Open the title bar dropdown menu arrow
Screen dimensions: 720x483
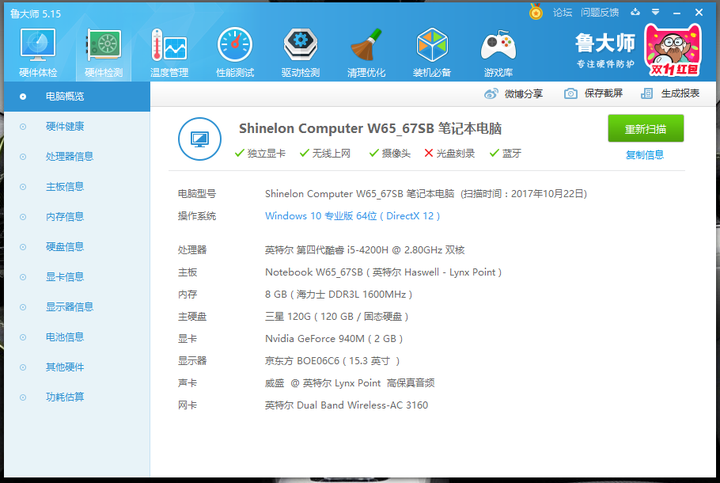coord(656,12)
